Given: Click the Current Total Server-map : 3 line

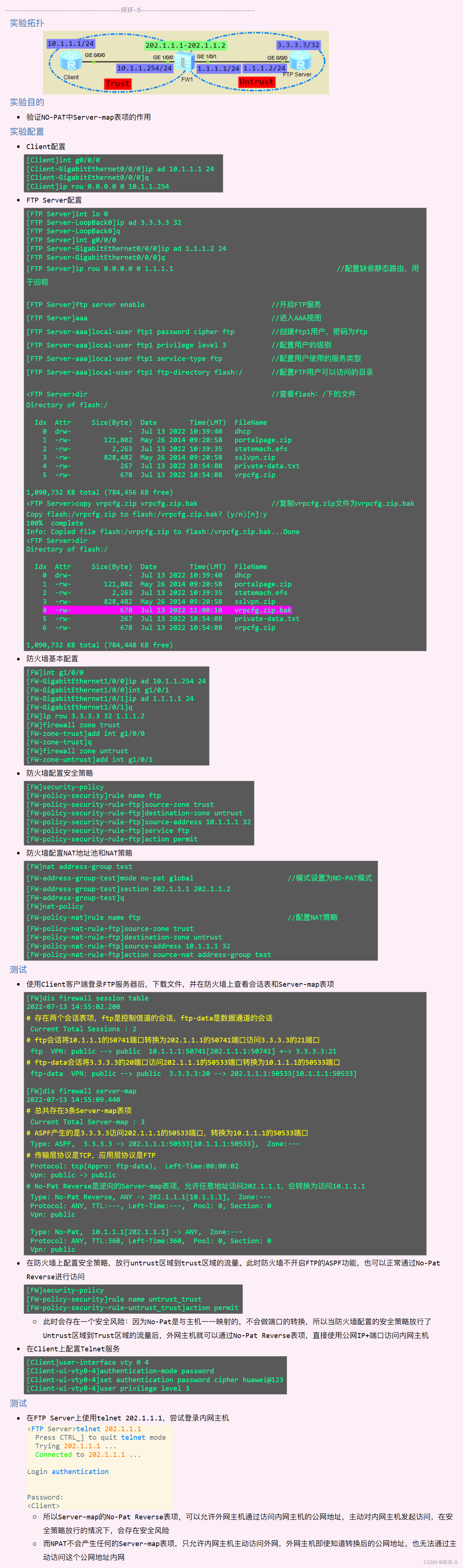Looking at the screenshot, I should coord(88,1122).
